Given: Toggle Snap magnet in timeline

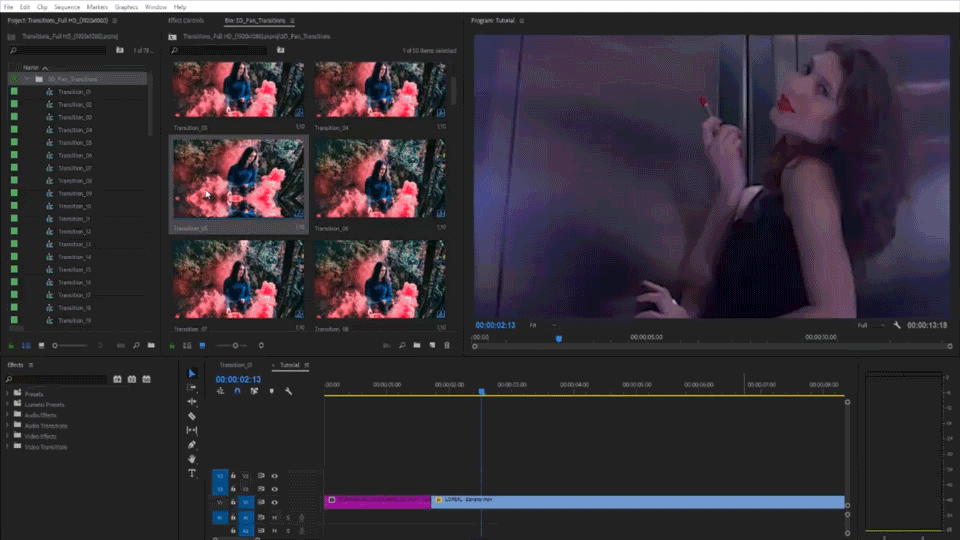Looking at the screenshot, I should click(x=238, y=391).
